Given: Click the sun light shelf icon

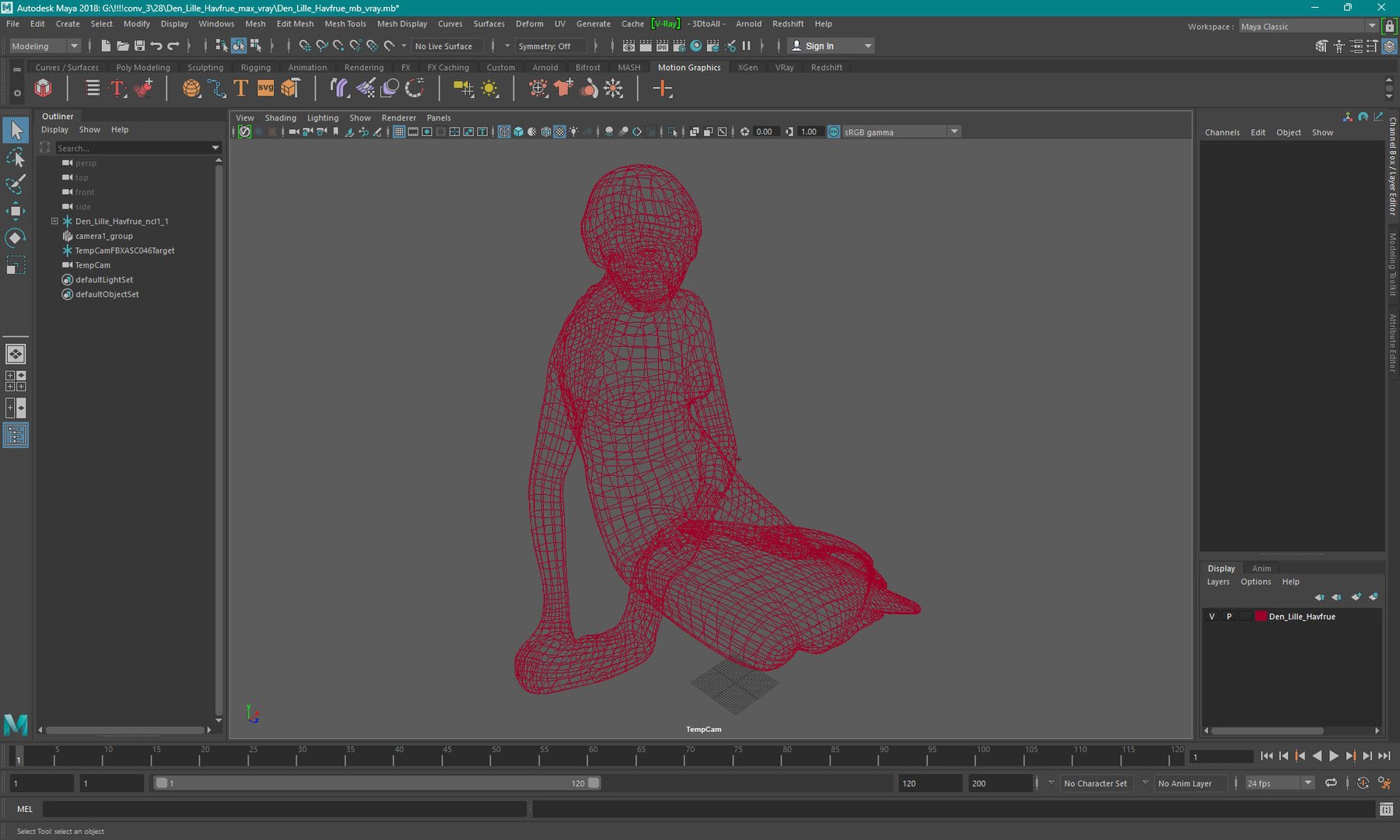Looking at the screenshot, I should coord(489,88).
